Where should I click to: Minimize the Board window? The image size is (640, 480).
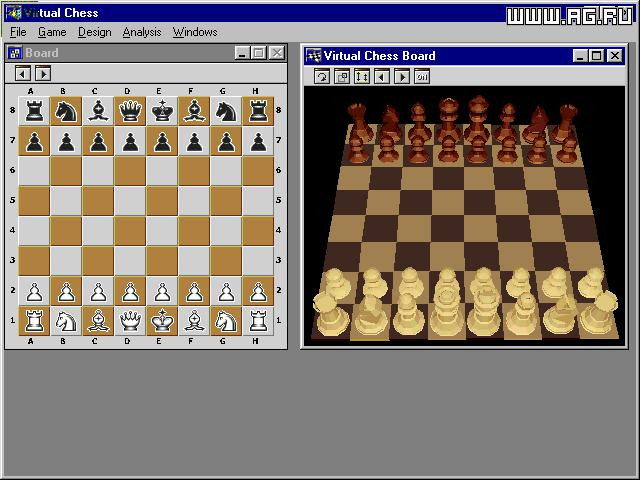tap(242, 53)
